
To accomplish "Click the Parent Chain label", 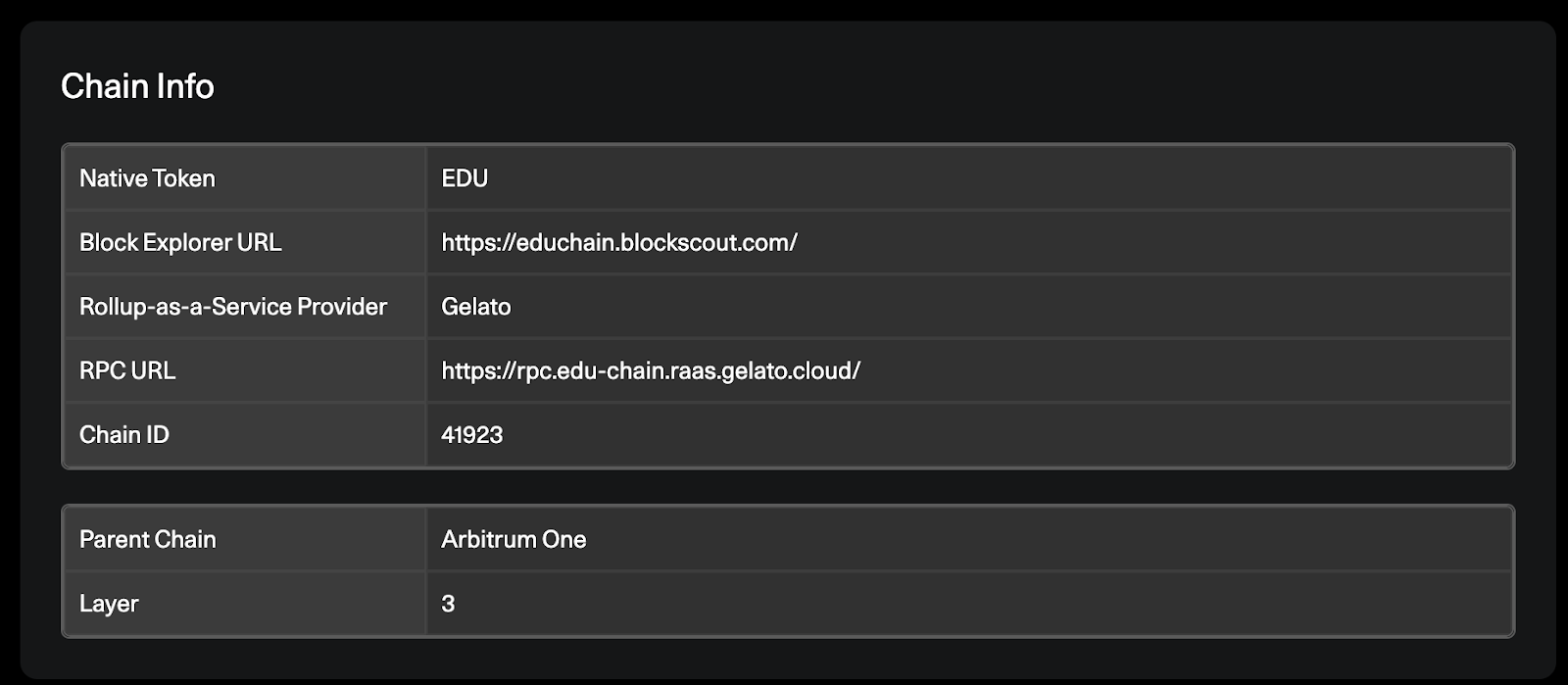I will point(148,539).
